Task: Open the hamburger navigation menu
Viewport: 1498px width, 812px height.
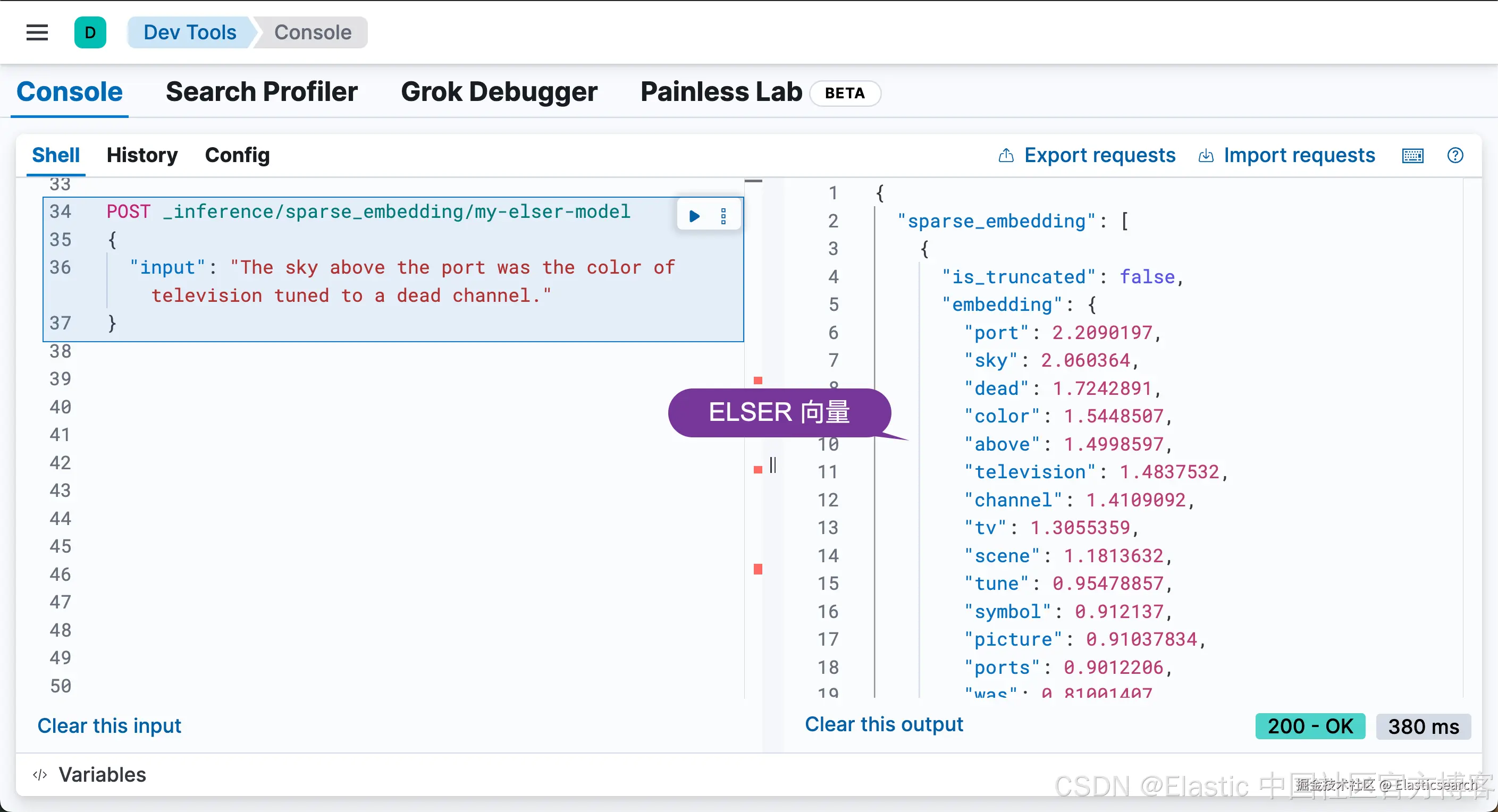Action: tap(37, 32)
